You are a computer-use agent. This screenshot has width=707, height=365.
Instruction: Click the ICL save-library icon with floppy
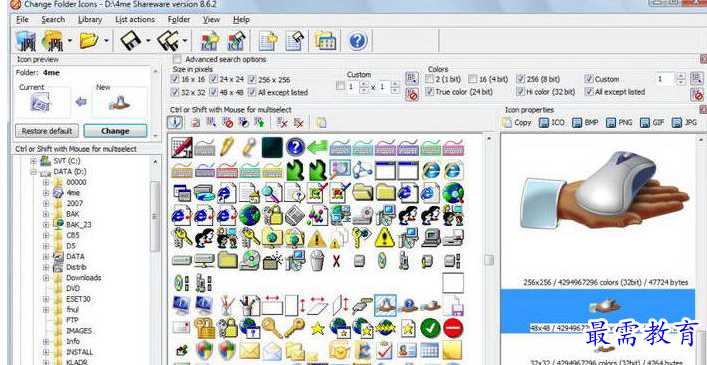236,41
